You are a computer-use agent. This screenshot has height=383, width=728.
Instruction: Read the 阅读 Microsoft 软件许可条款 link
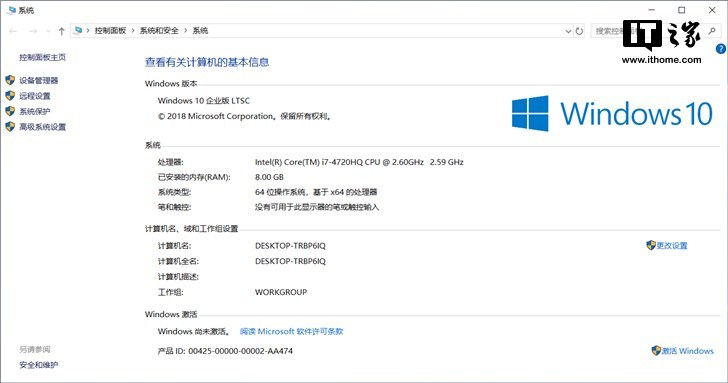pos(292,331)
